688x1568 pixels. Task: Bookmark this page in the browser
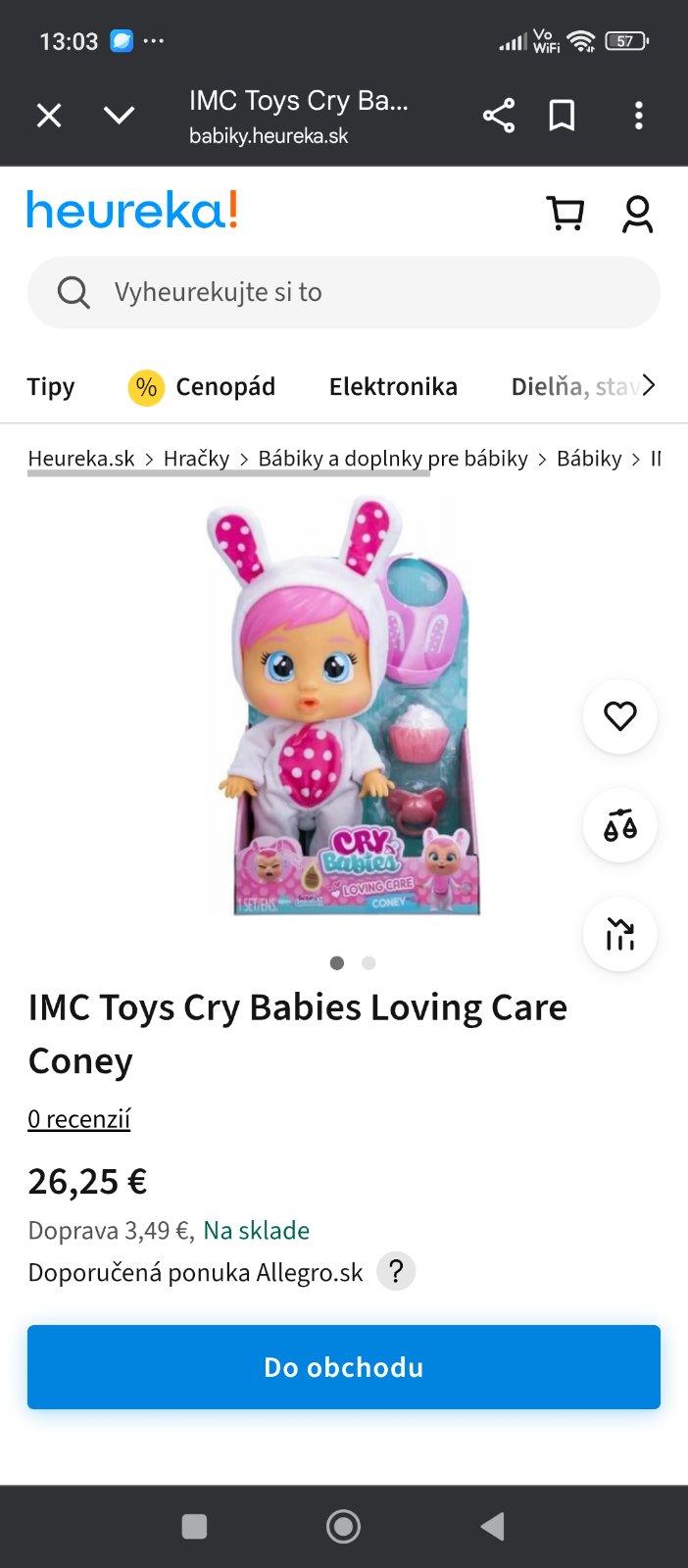(562, 116)
